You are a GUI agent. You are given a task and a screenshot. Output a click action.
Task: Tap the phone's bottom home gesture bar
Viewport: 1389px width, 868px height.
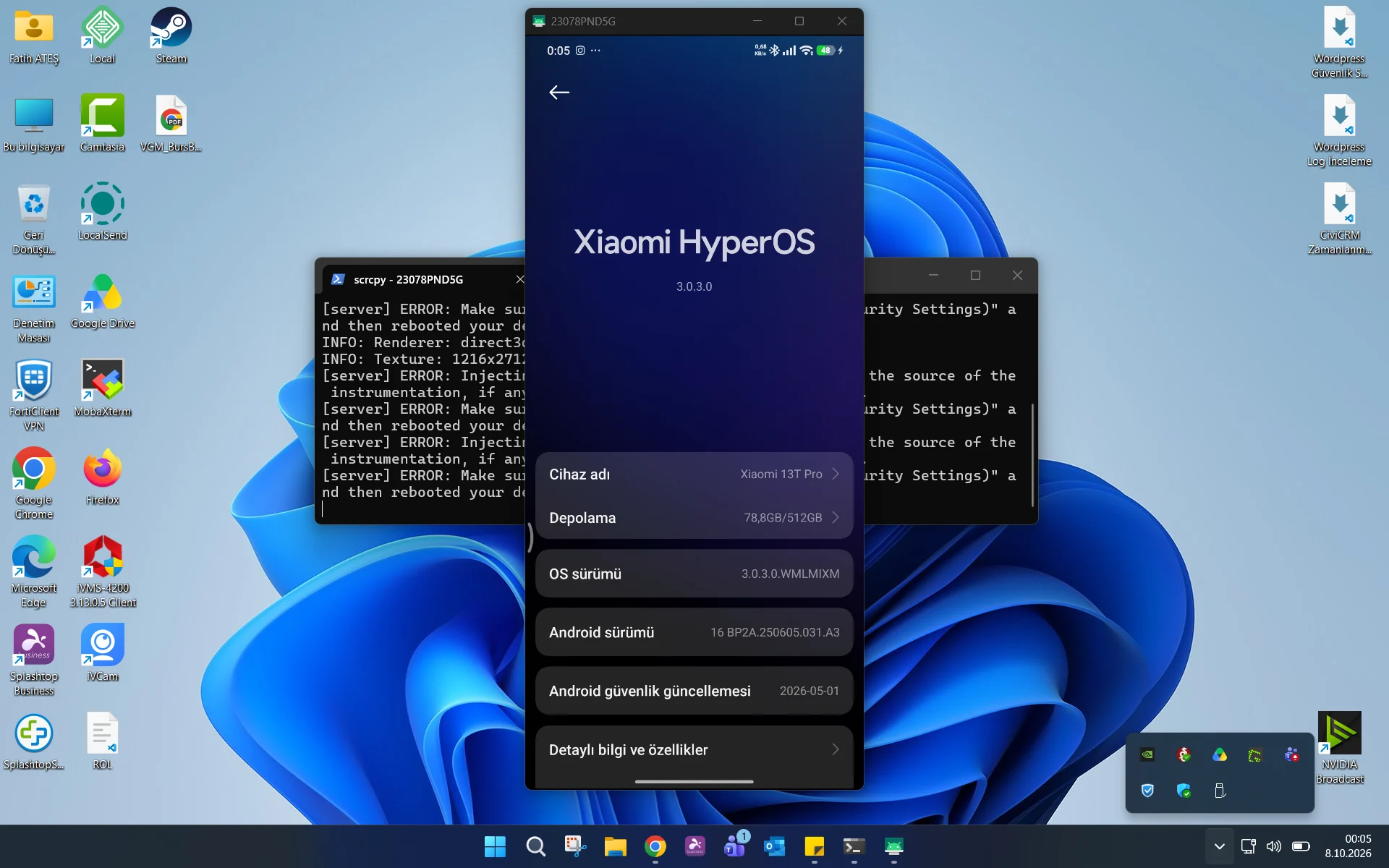(x=694, y=781)
